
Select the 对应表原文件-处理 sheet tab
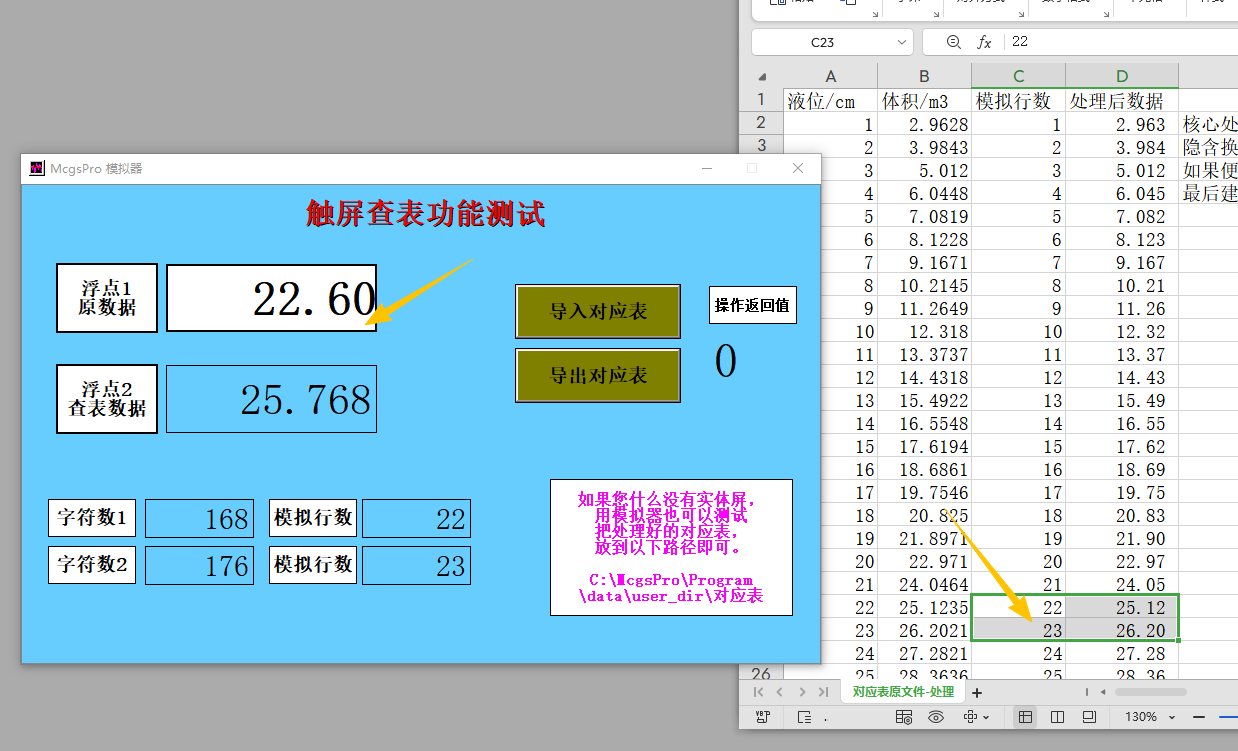(x=903, y=692)
